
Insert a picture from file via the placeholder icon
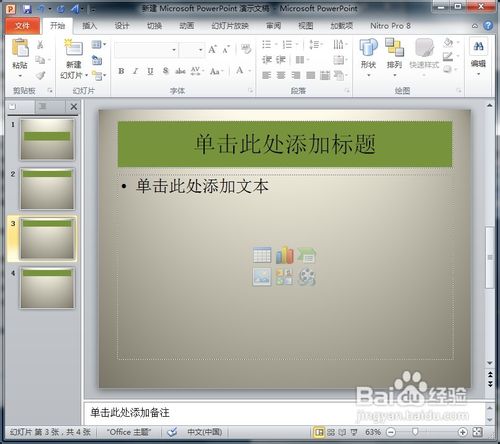[x=262, y=277]
